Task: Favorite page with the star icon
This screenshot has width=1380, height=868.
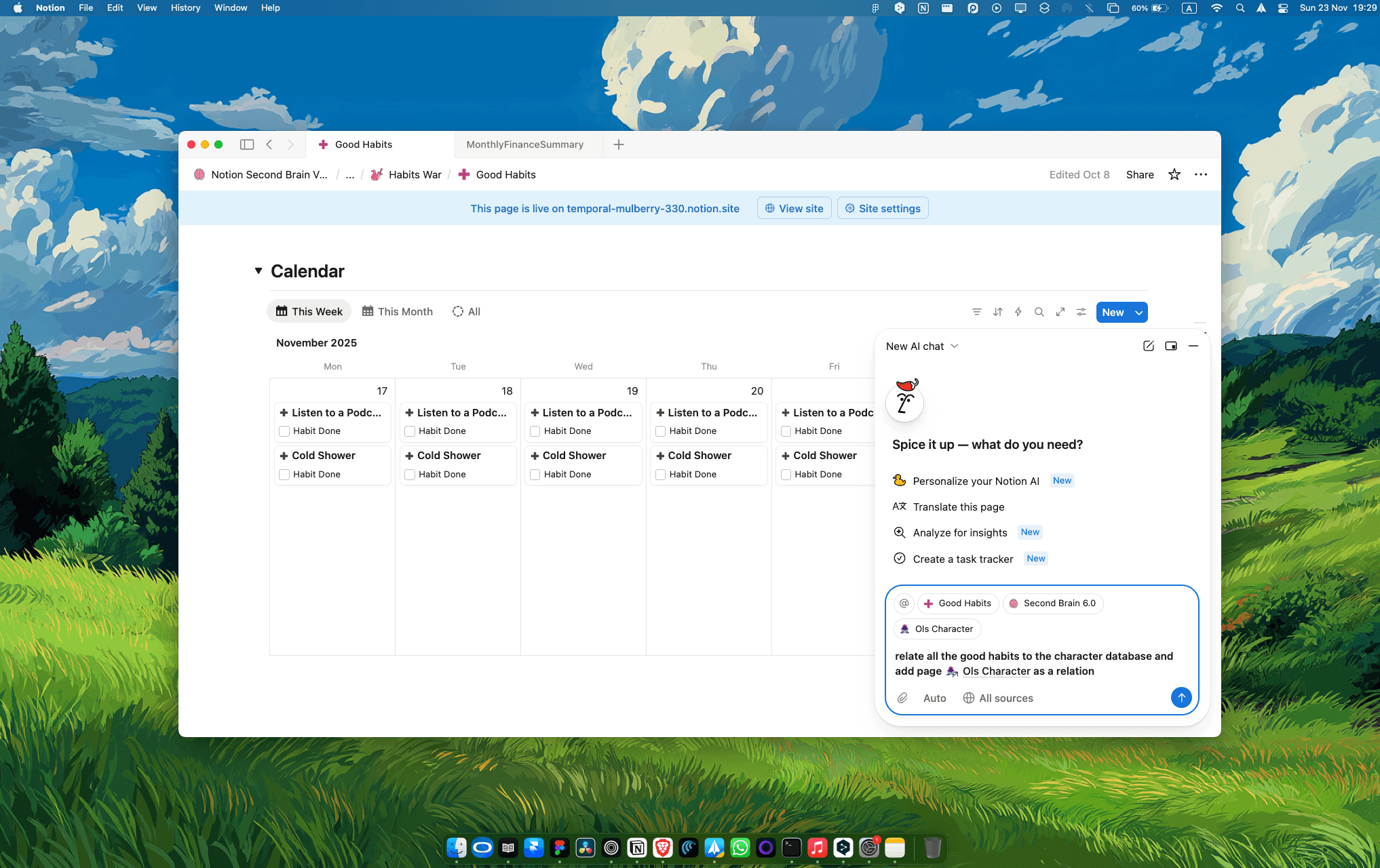Action: point(1174,175)
